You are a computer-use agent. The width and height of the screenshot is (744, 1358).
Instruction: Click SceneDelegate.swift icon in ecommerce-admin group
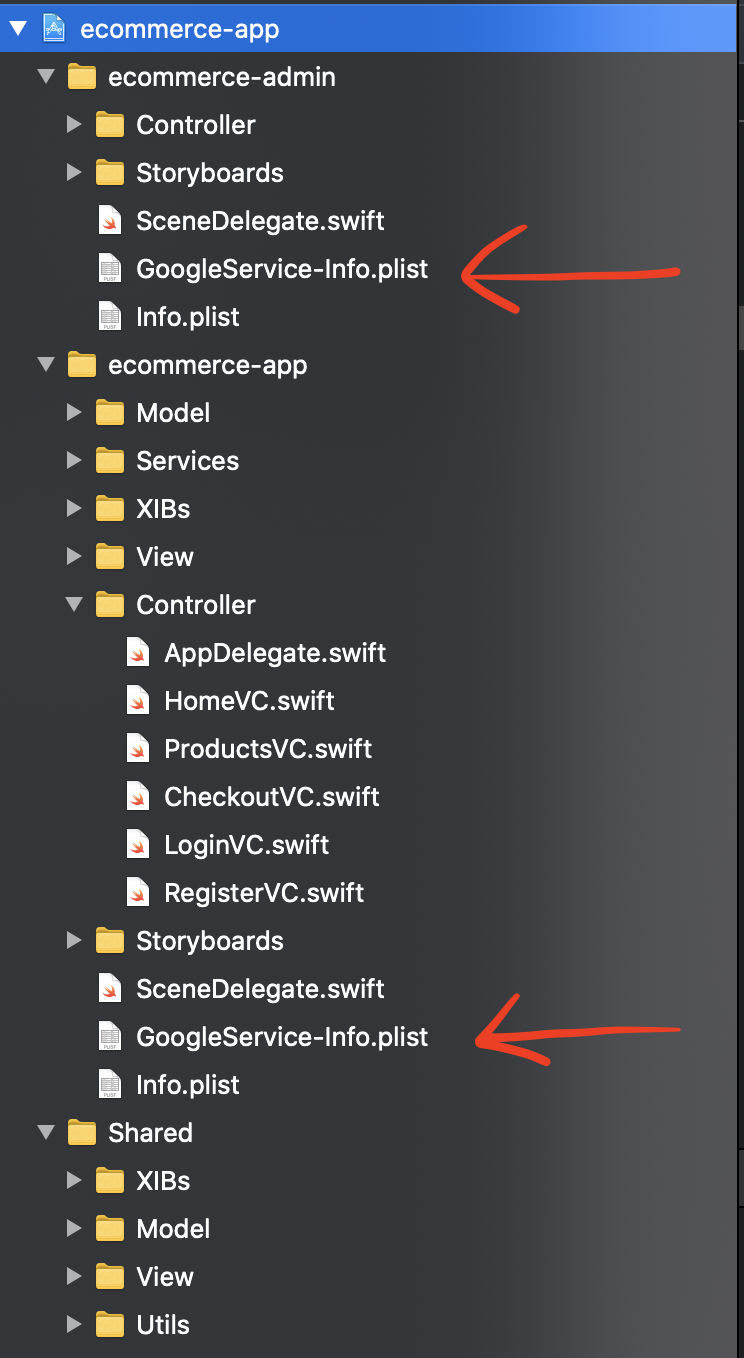point(110,221)
